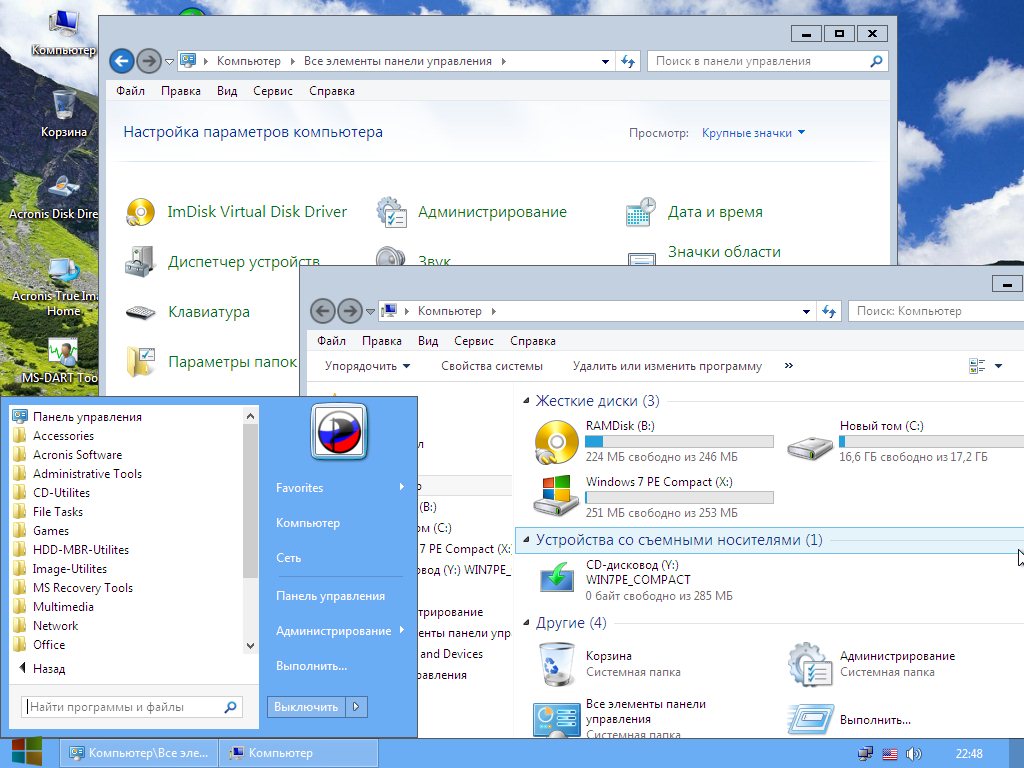Click the Выключить button
1024x768 pixels.
tap(306, 707)
